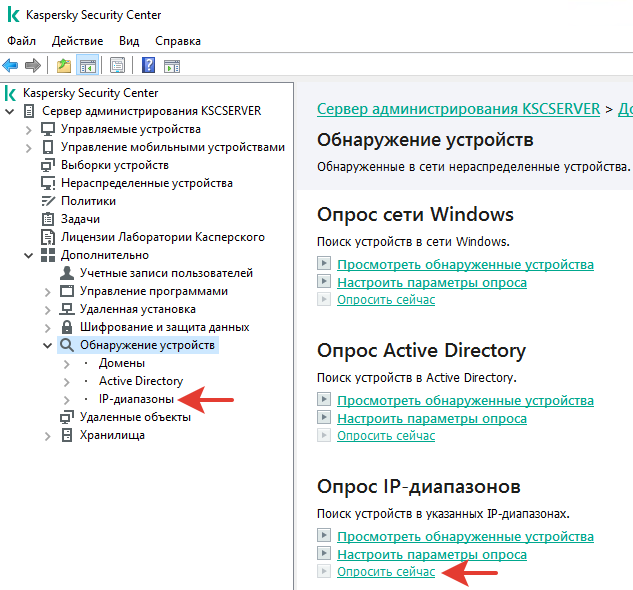Configure poll settings for Опрос Active Directory
The width and height of the screenshot is (633, 590).
(x=432, y=419)
